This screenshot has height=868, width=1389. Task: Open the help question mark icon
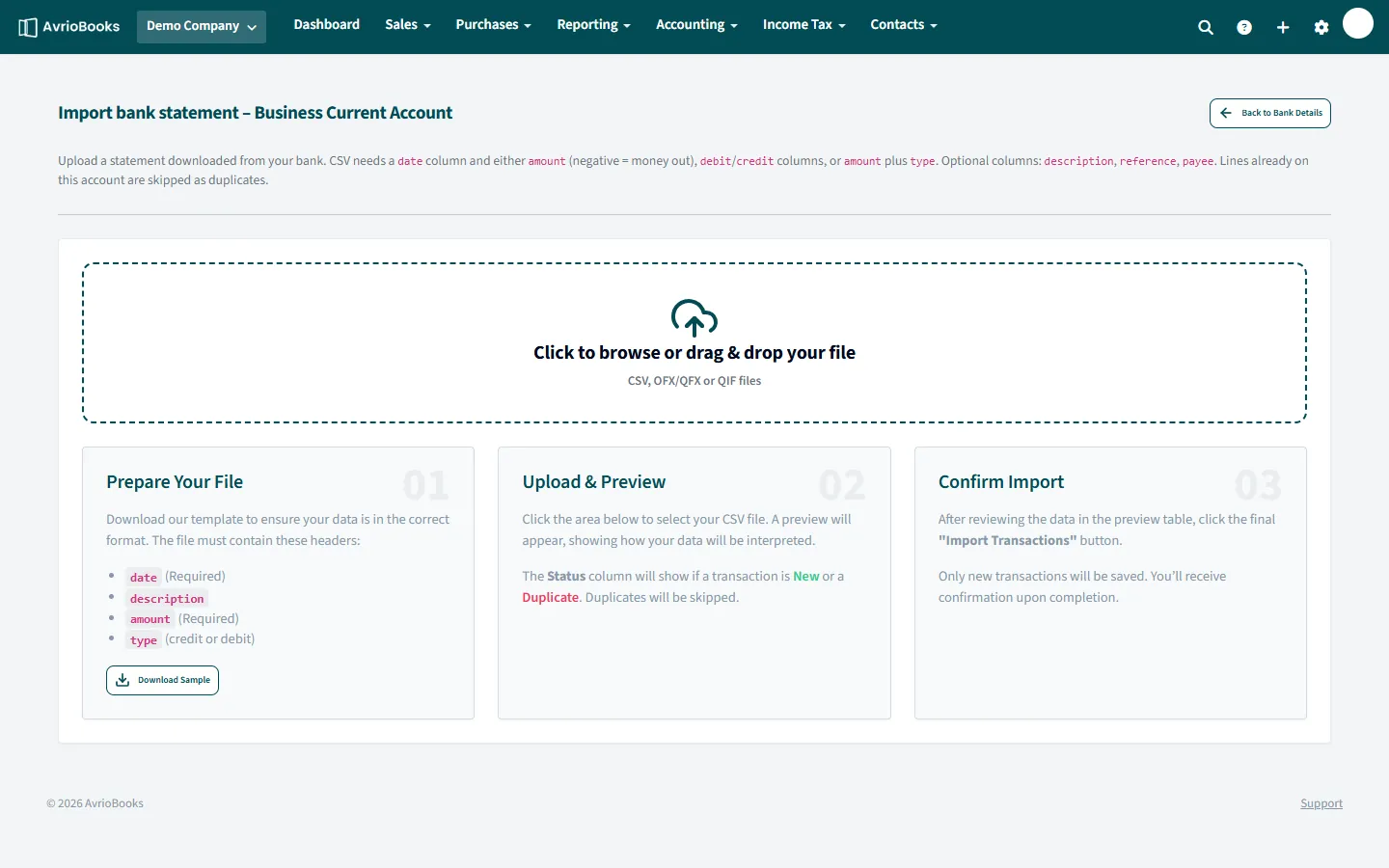tap(1244, 27)
